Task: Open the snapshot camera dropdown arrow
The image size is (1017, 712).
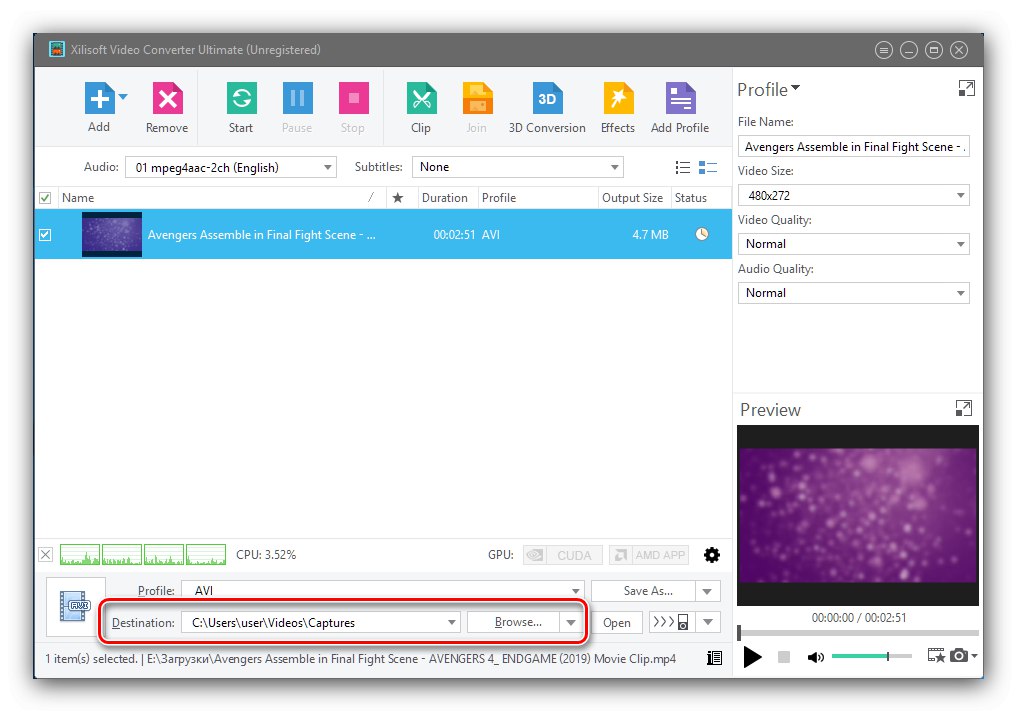Action: pyautogui.click(x=974, y=656)
